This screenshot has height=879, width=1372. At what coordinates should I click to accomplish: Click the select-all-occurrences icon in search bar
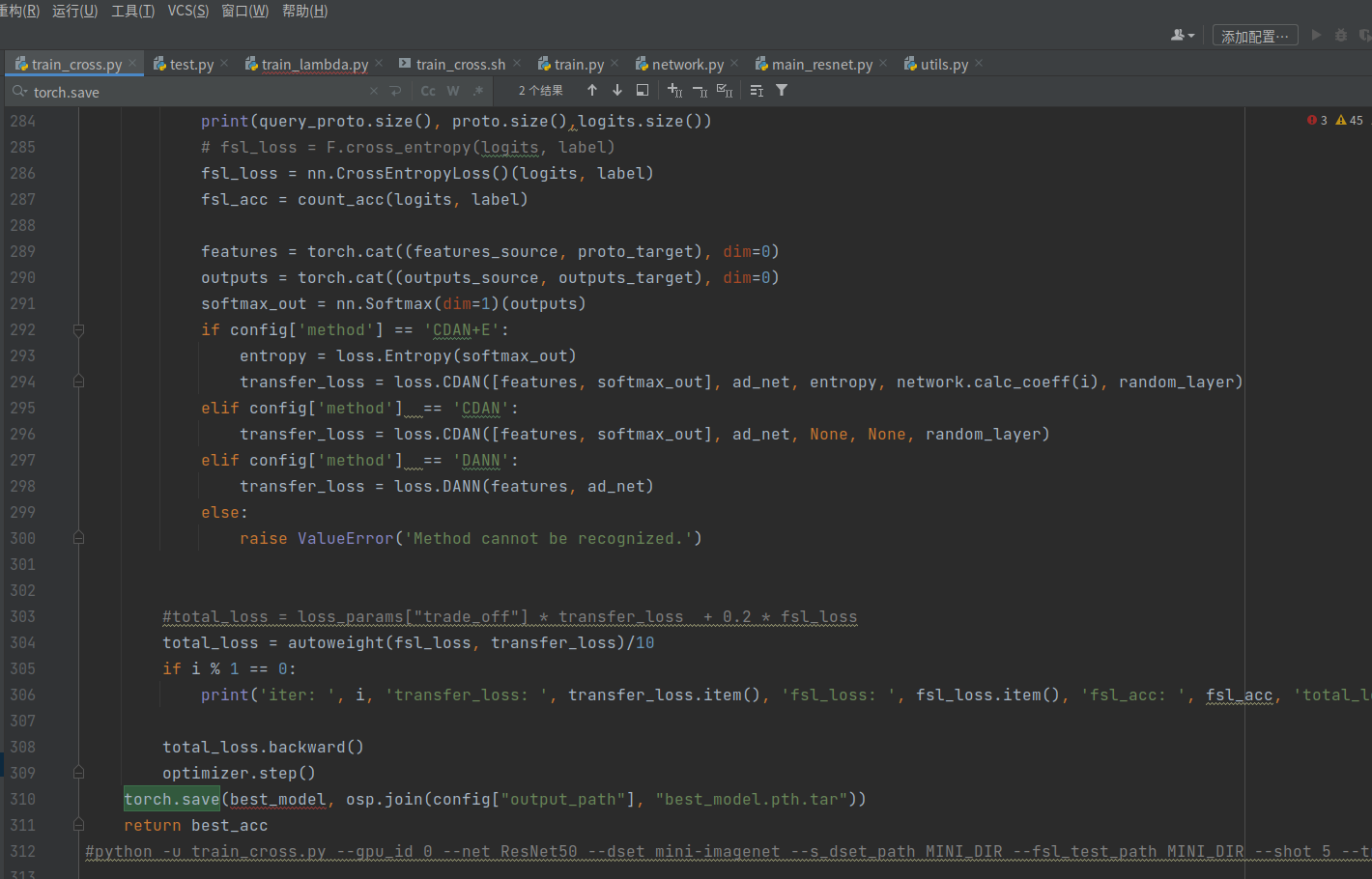(x=725, y=90)
